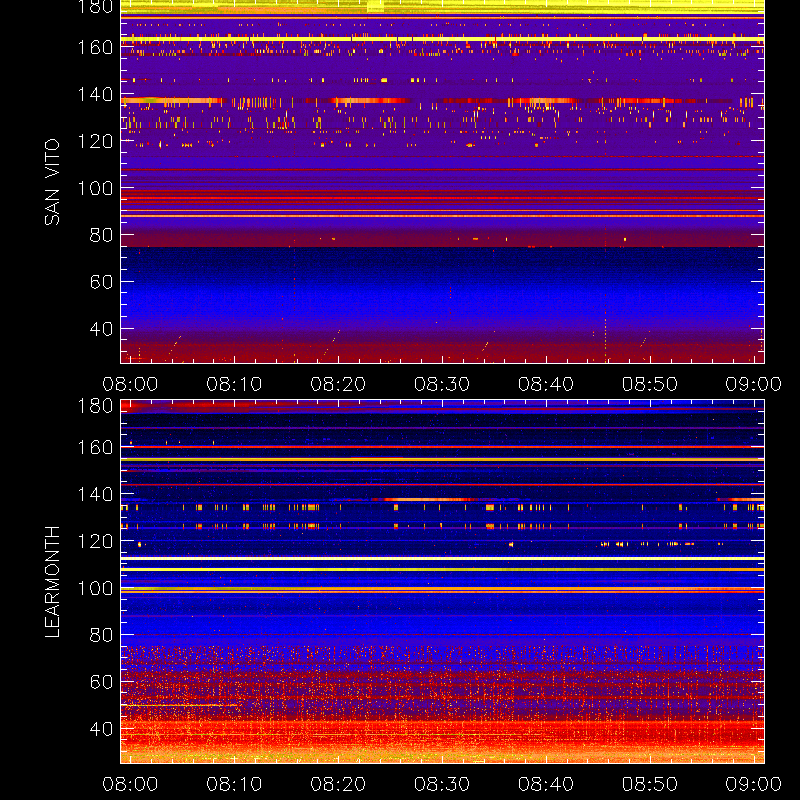Pick the 180 tick label on Learmonth plot
Viewport: 800px width, 800px height.
tap(95, 406)
